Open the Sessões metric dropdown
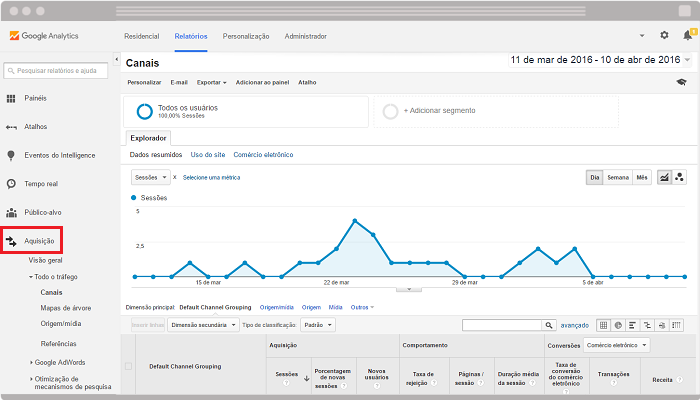 coord(150,177)
